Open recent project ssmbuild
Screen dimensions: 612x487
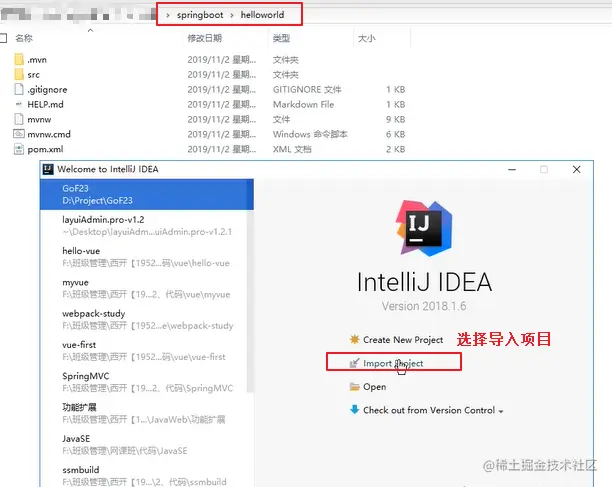[x=144, y=476]
